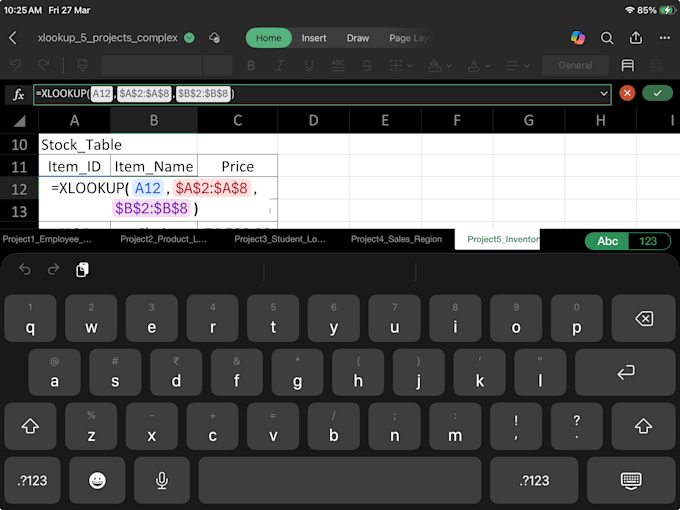
Task: Toggle italic formatting
Action: click(280, 65)
